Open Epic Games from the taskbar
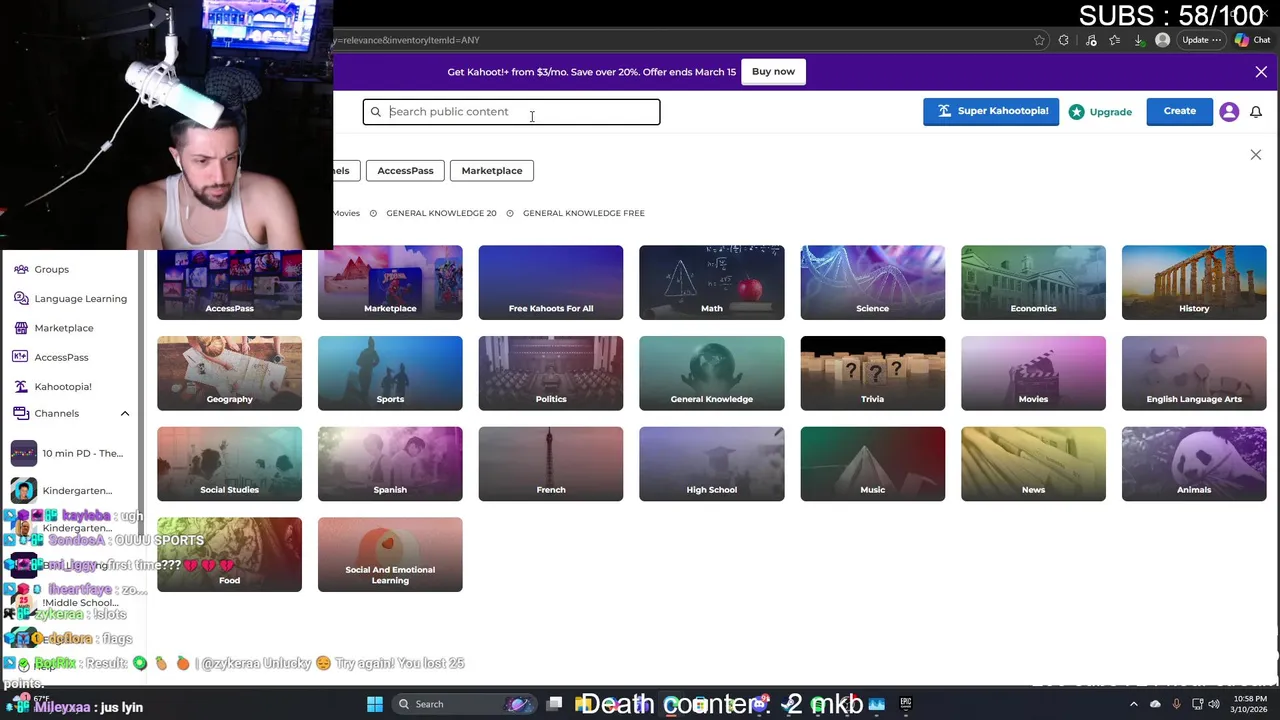 (905, 704)
